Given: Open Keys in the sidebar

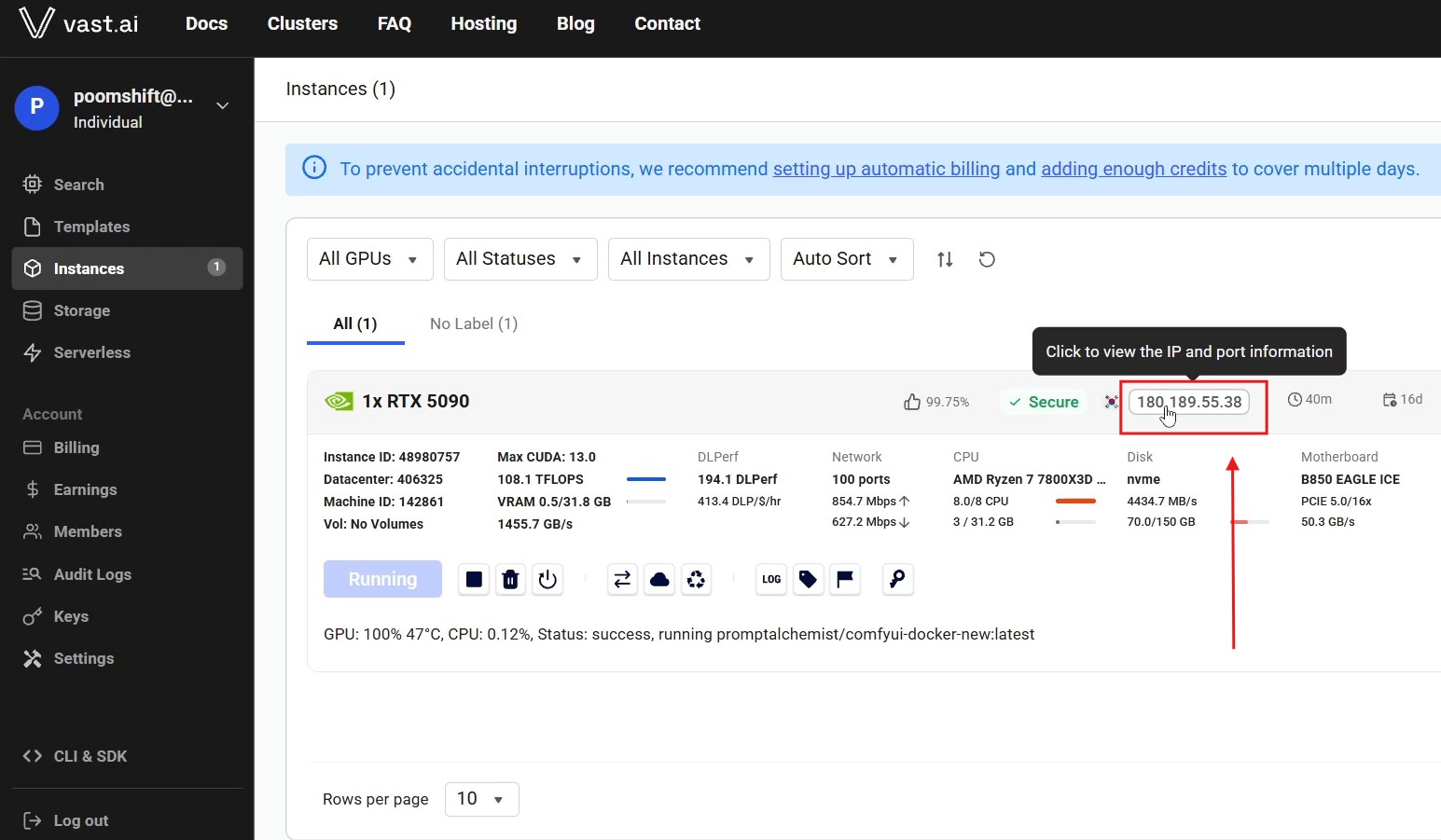Looking at the screenshot, I should [127, 616].
